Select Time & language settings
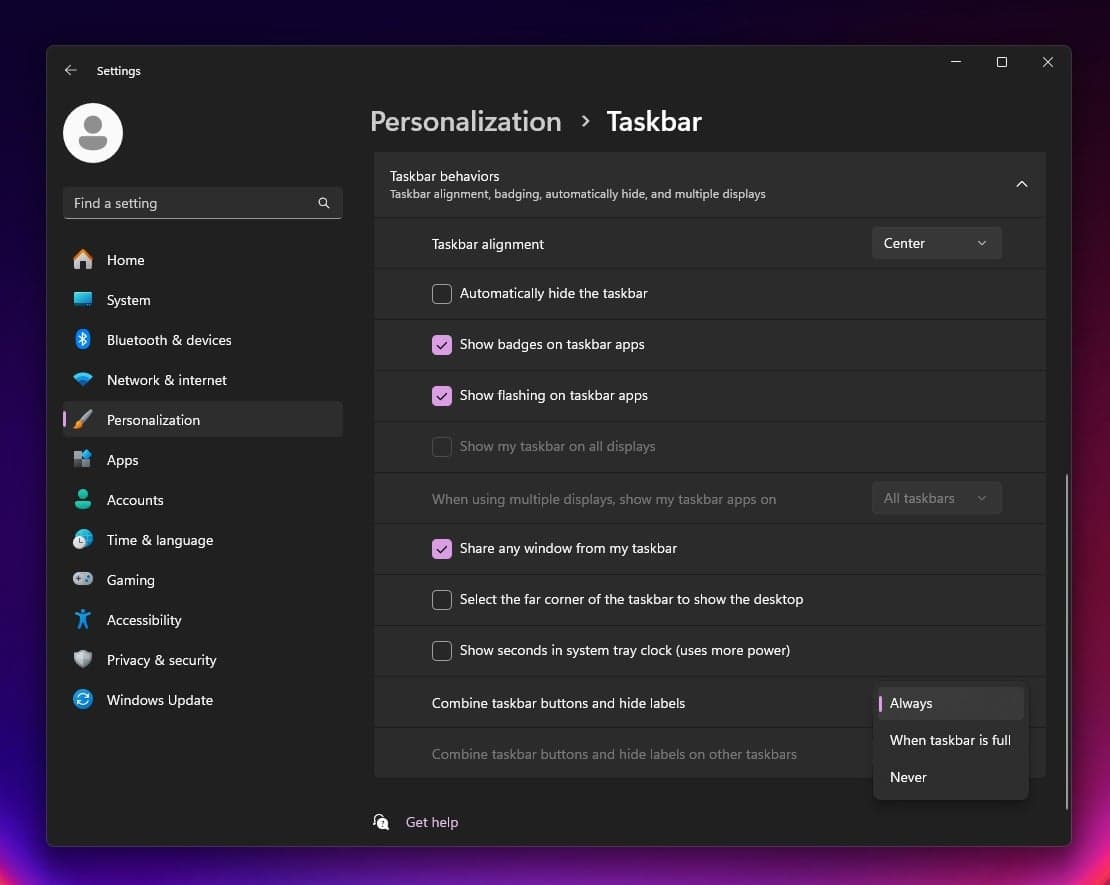1110x885 pixels. (159, 540)
